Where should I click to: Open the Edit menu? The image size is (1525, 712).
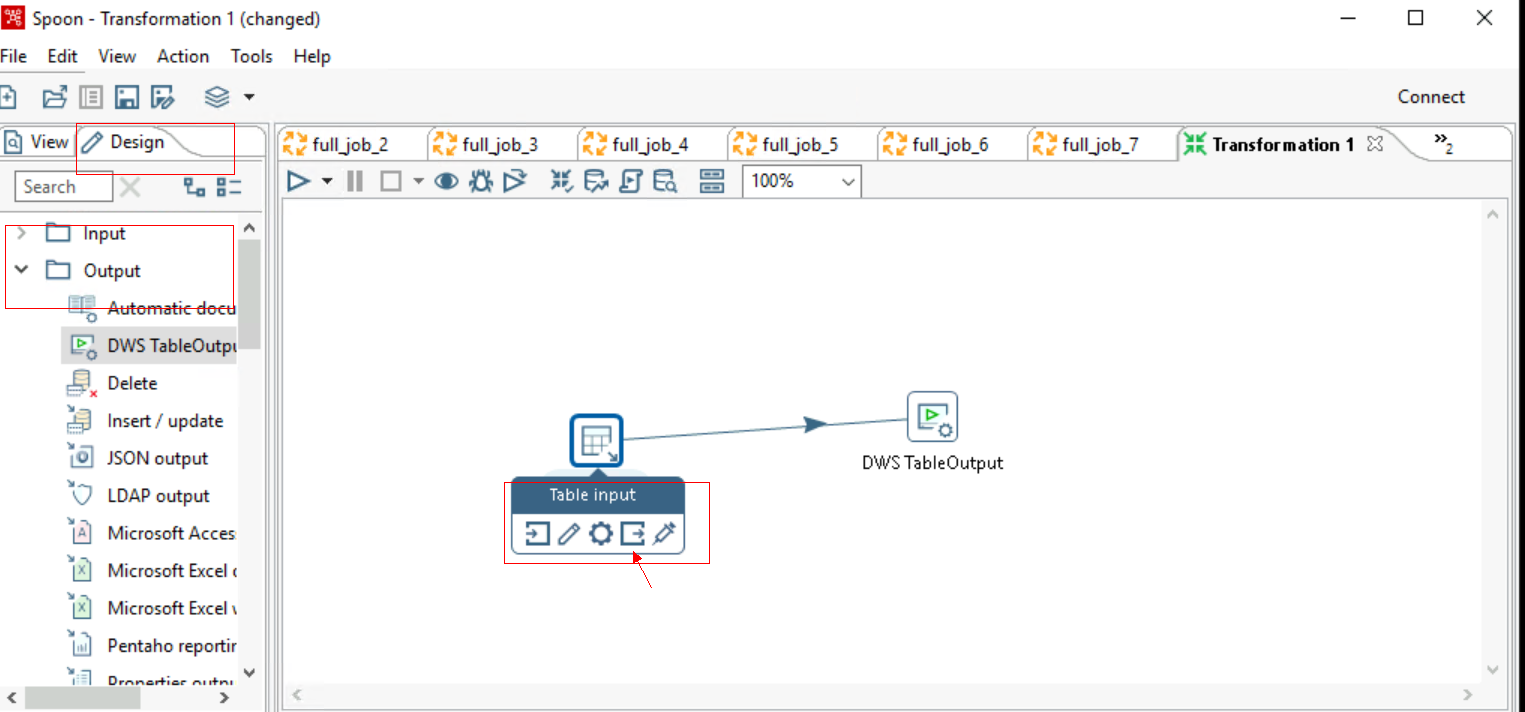click(62, 56)
